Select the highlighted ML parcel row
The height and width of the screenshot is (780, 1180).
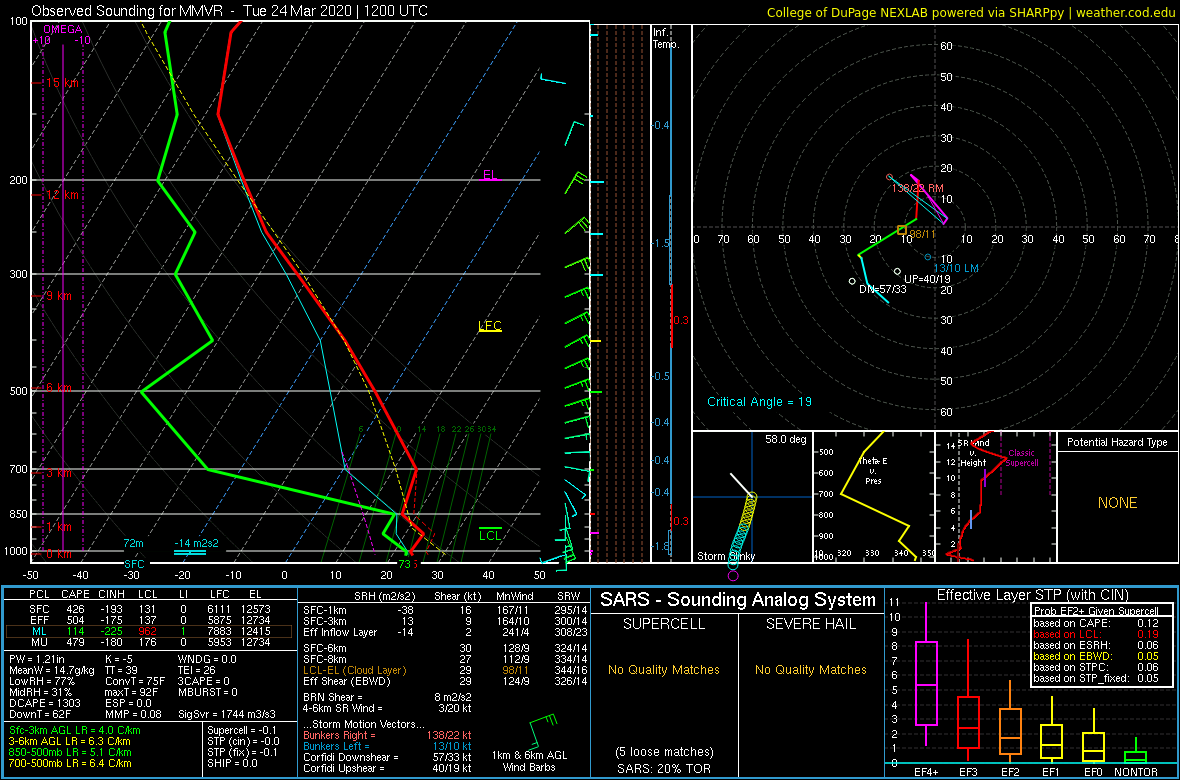150,632
